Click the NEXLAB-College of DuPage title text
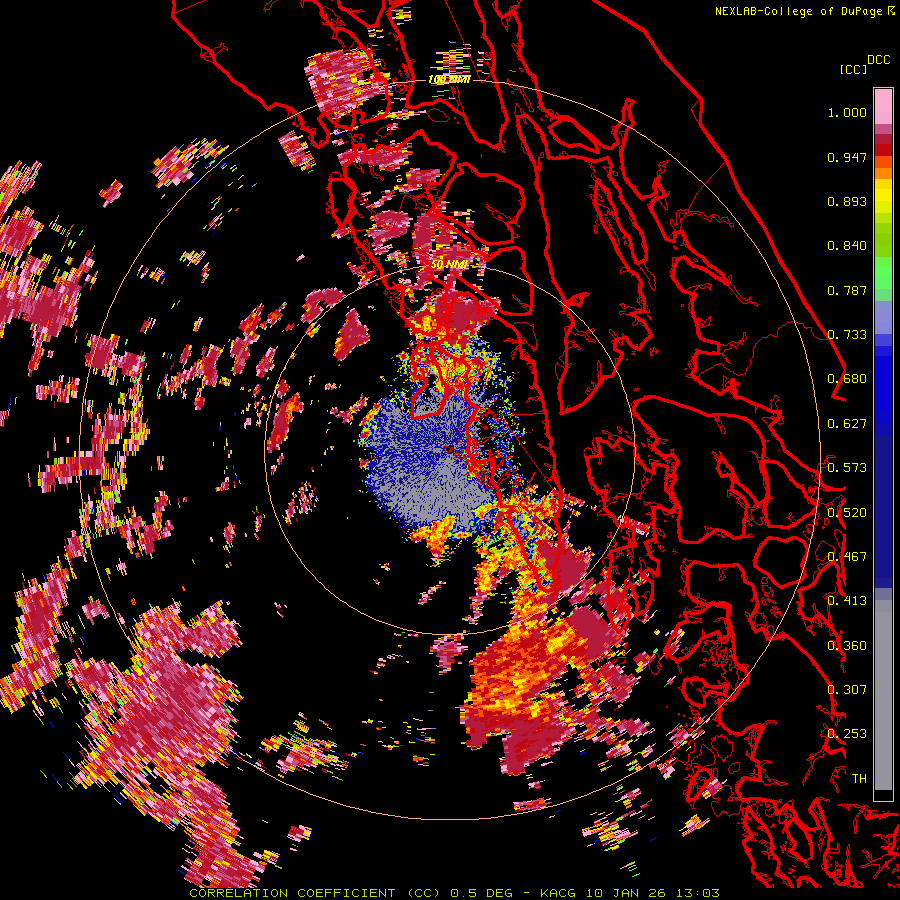This screenshot has height=900, width=900. (804, 11)
